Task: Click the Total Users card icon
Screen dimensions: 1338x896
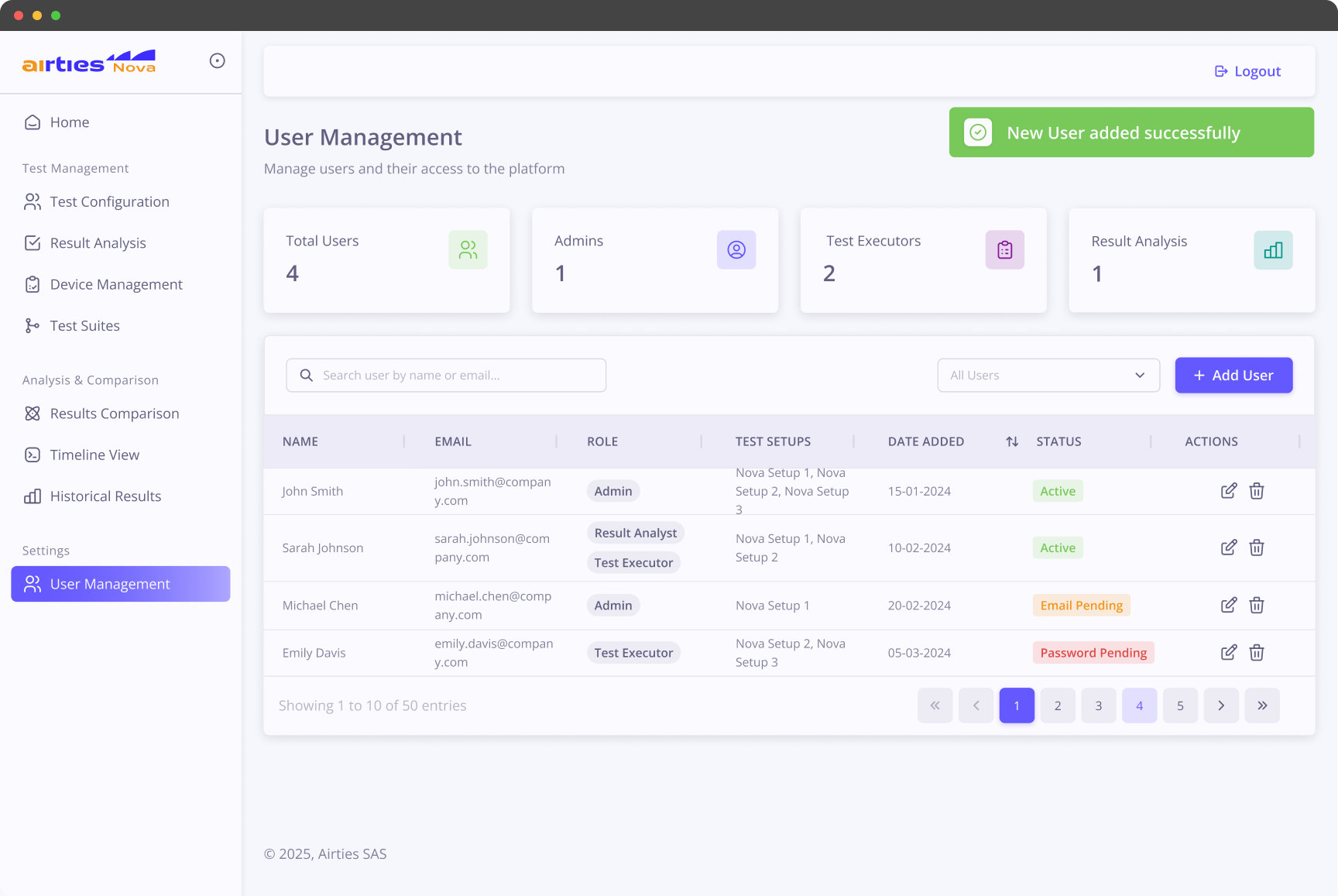Action: [x=468, y=249]
